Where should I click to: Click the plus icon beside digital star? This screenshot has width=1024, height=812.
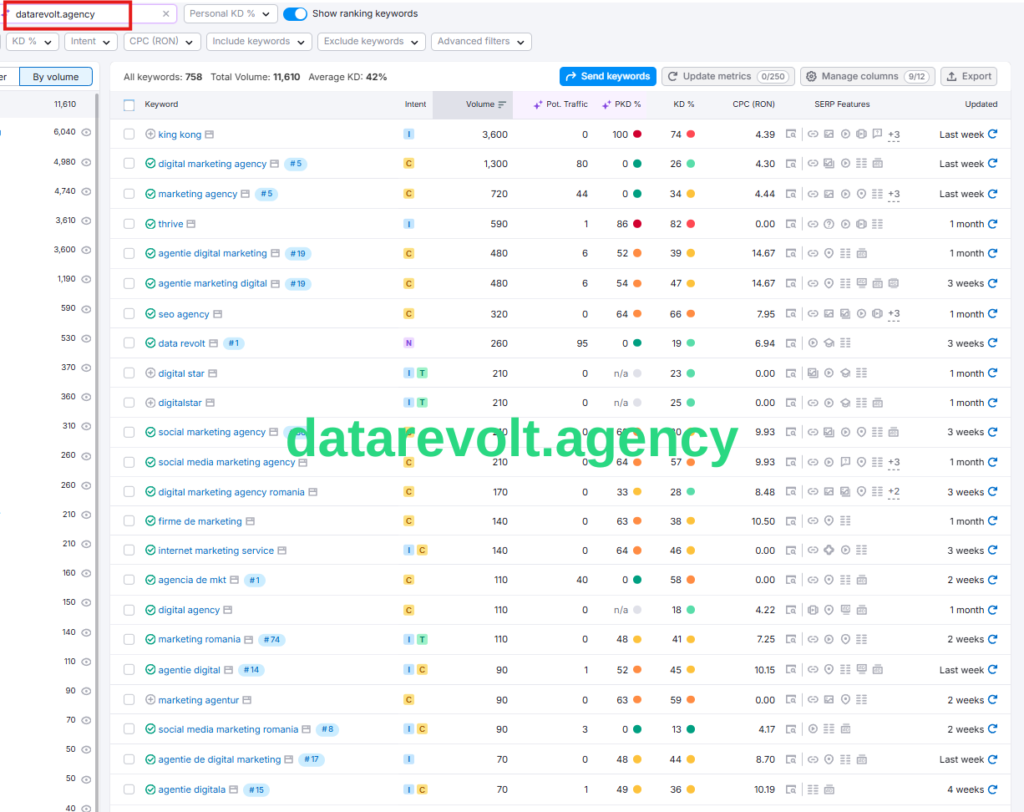tap(150, 373)
